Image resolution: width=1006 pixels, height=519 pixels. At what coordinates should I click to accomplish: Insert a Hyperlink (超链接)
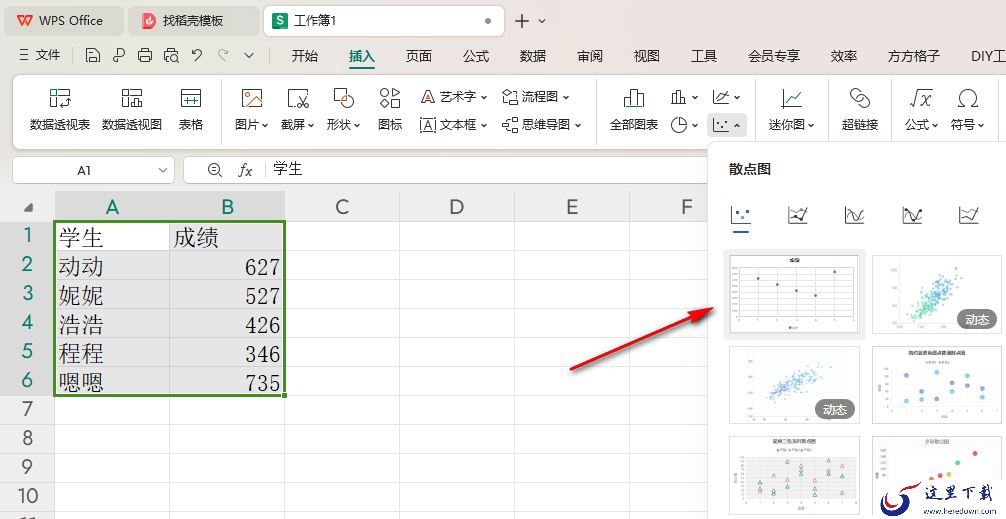point(860,110)
